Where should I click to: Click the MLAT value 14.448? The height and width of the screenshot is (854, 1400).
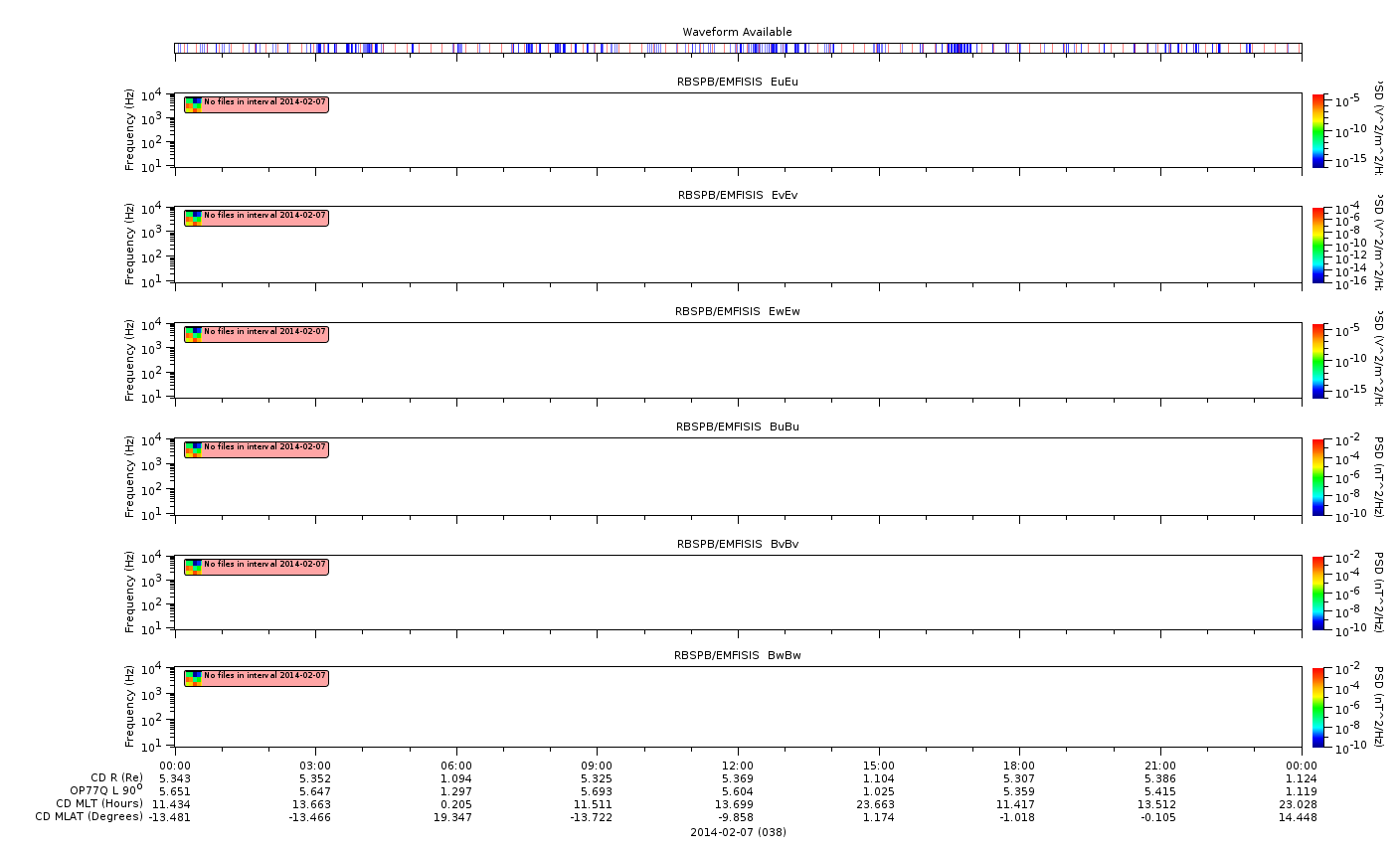click(1301, 817)
